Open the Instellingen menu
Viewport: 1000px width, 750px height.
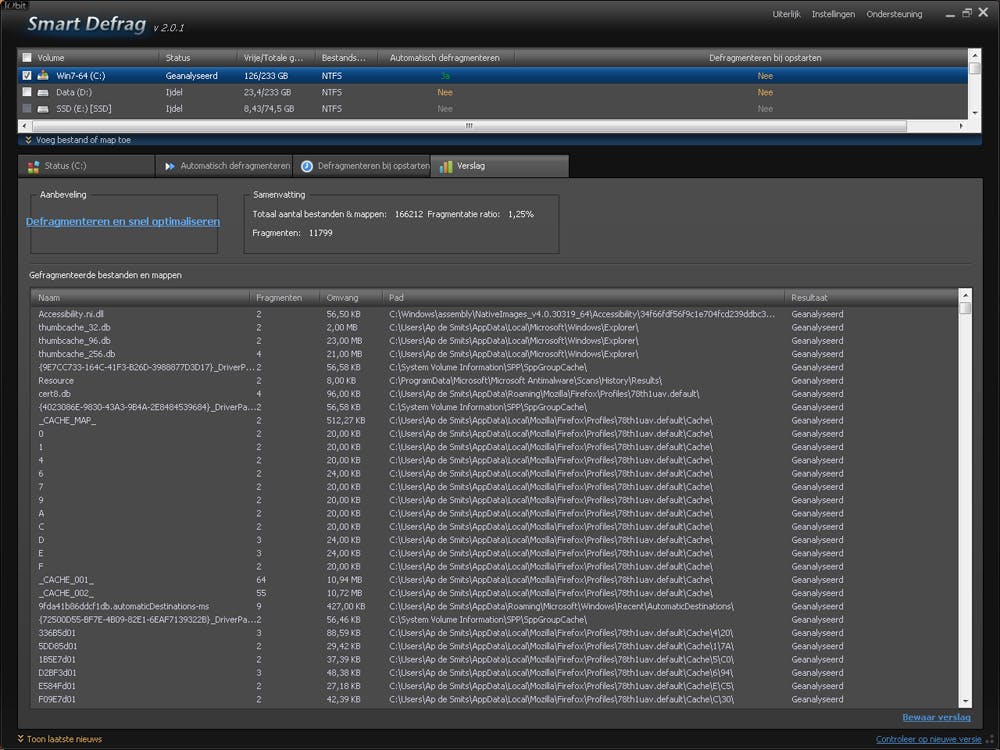tap(833, 14)
